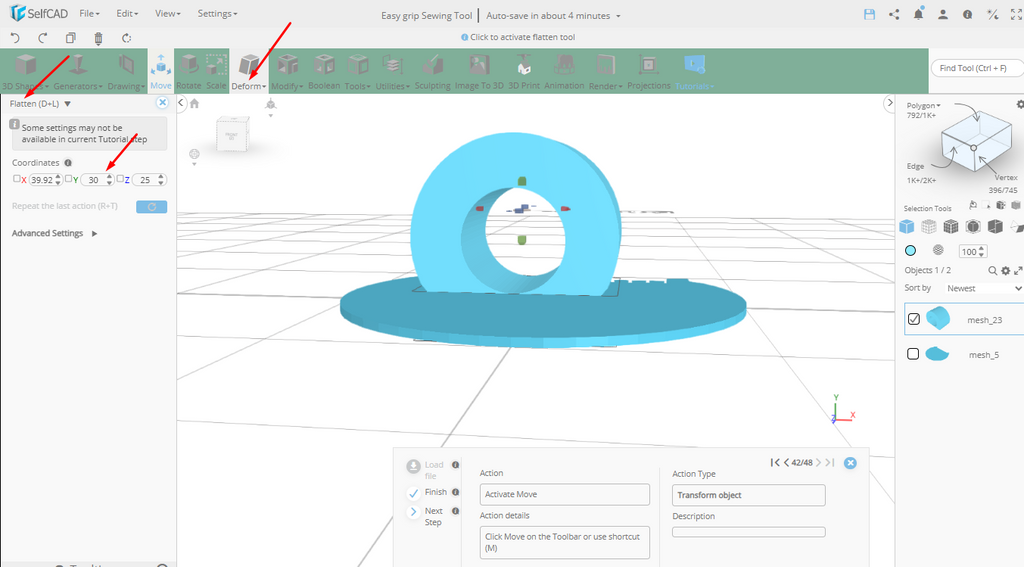Open the 3D Shapes dropdown

(x=25, y=71)
